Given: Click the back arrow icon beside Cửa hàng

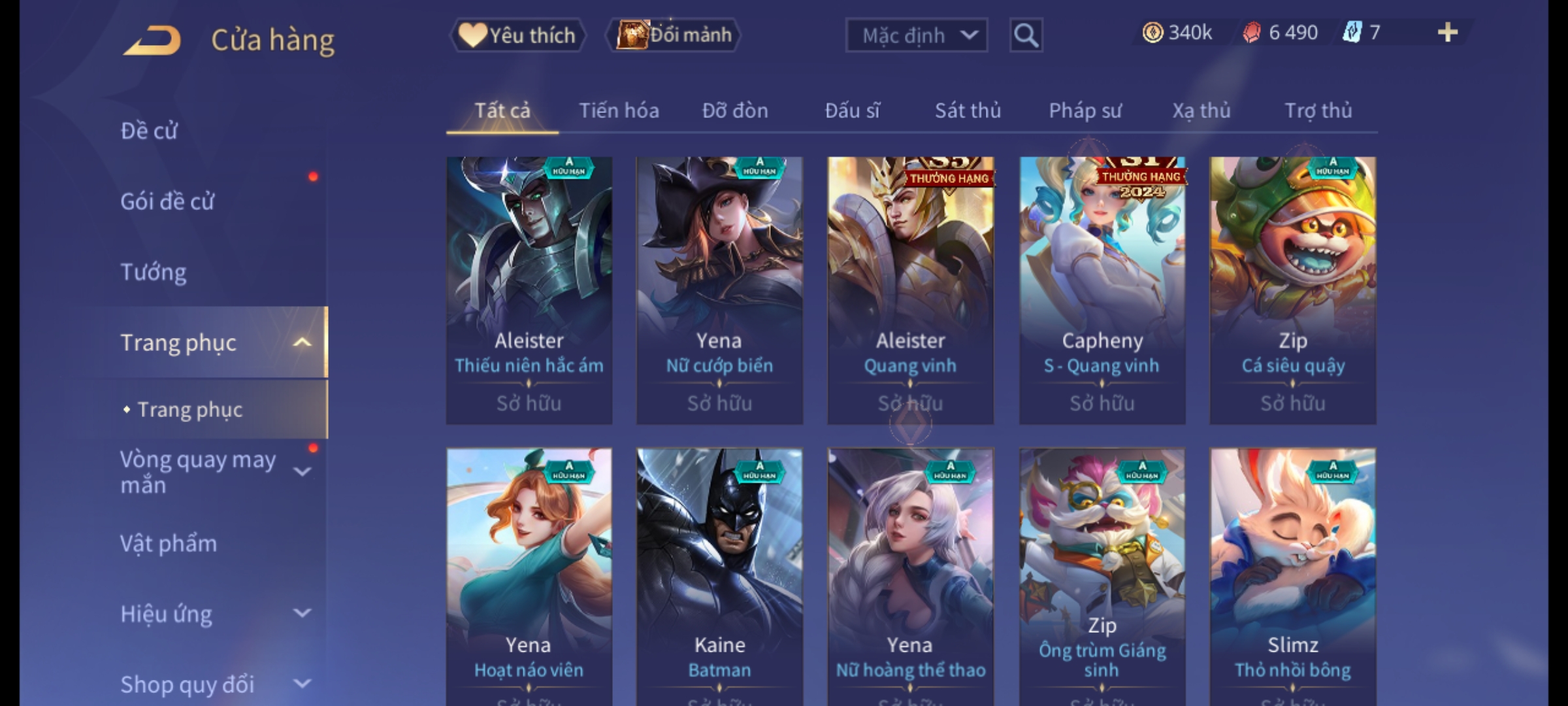Looking at the screenshot, I should [153, 41].
